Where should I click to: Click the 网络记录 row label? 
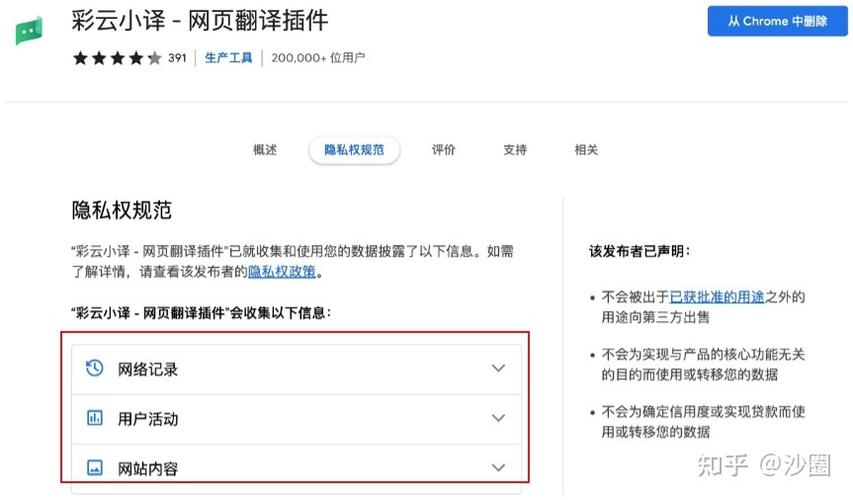pyautogui.click(x=148, y=369)
